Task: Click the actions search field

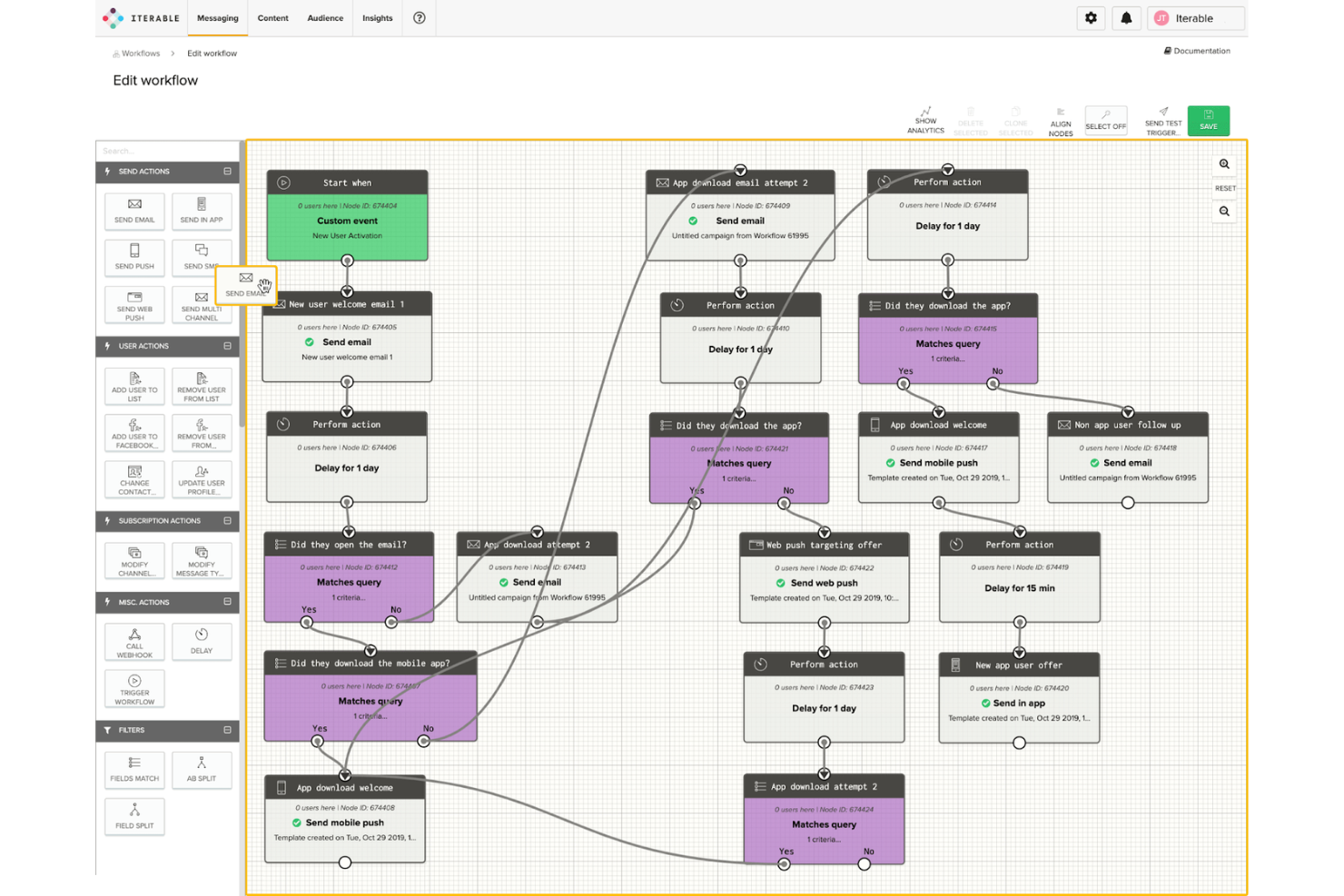Action: tap(167, 151)
